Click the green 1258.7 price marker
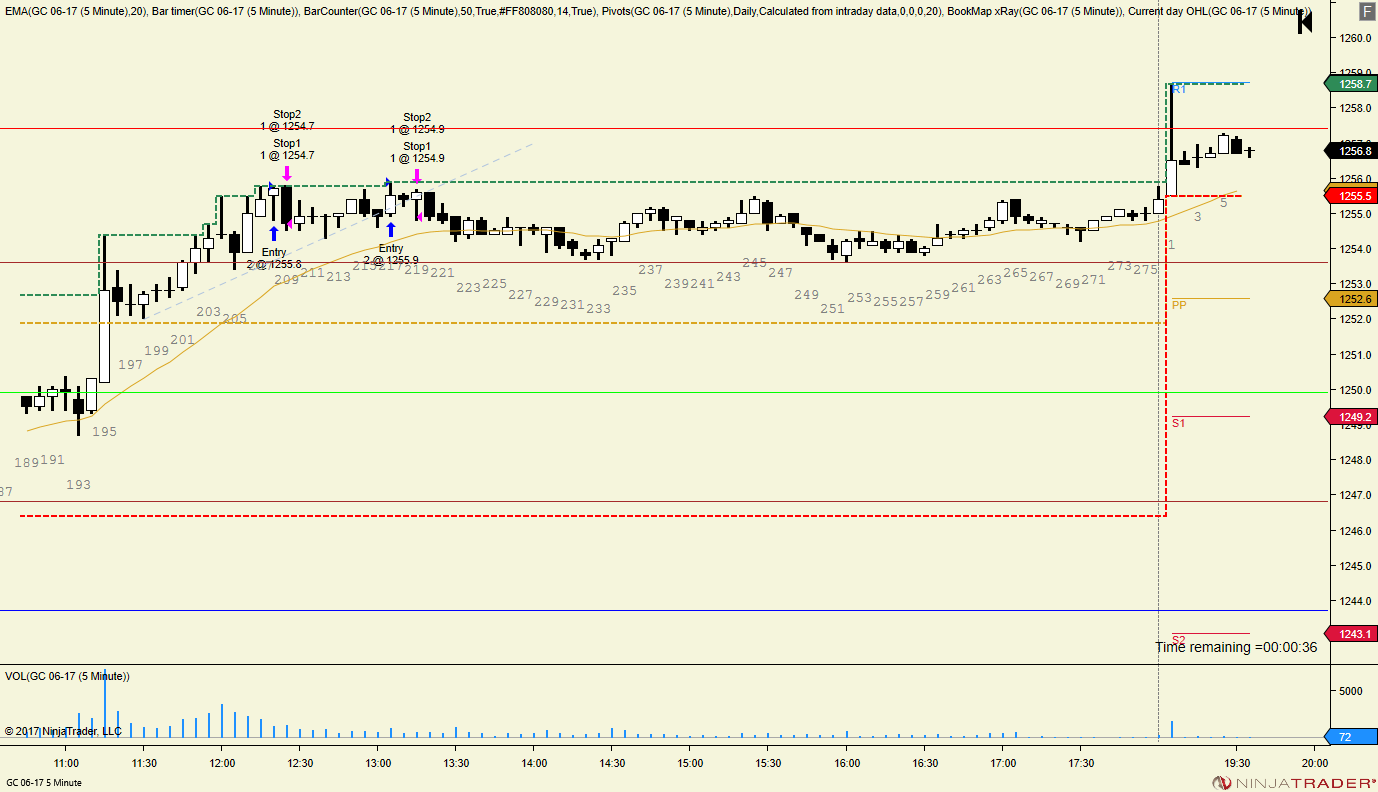1378x792 pixels. click(1350, 84)
